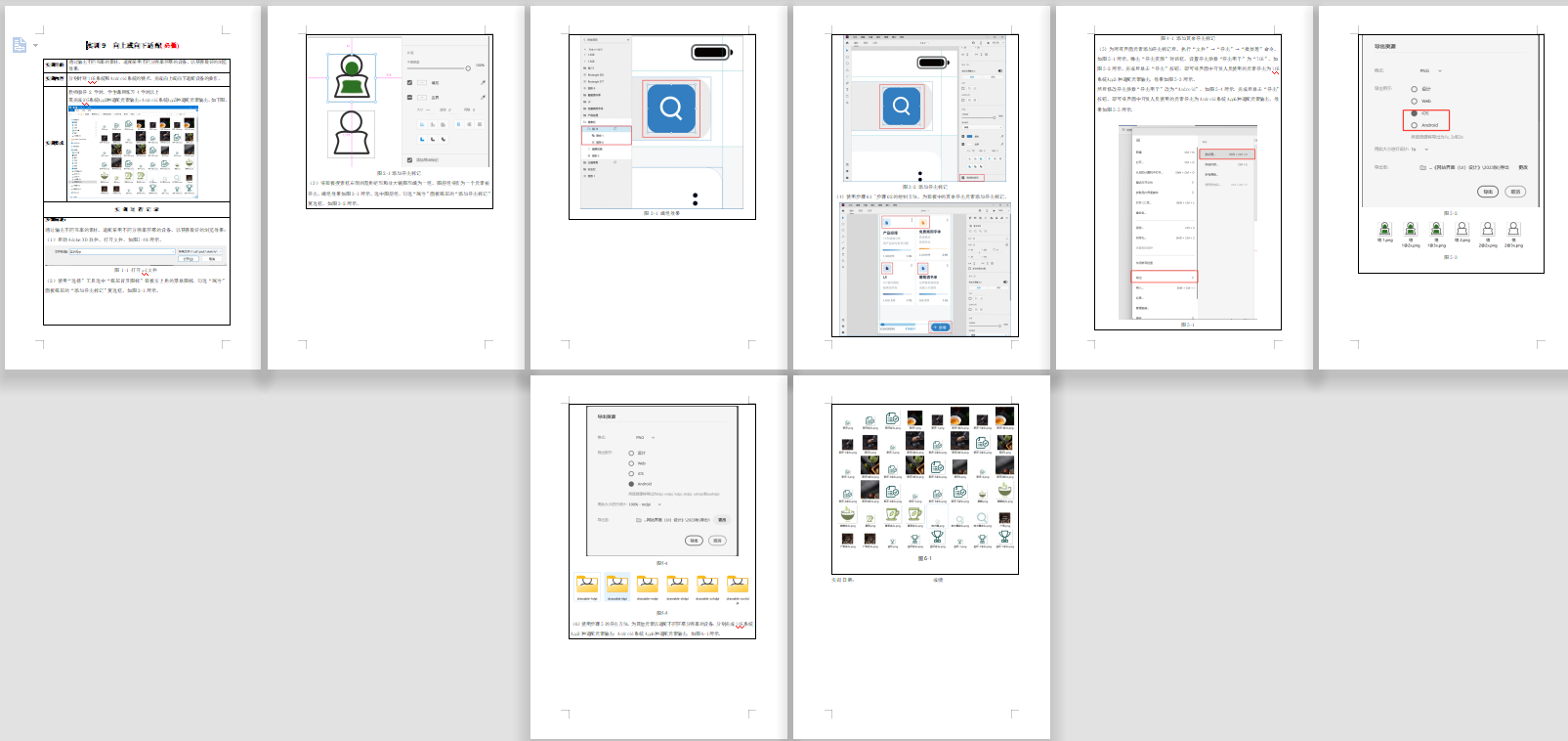Click the 导出 button in the page seven export dialog

[x=694, y=541]
